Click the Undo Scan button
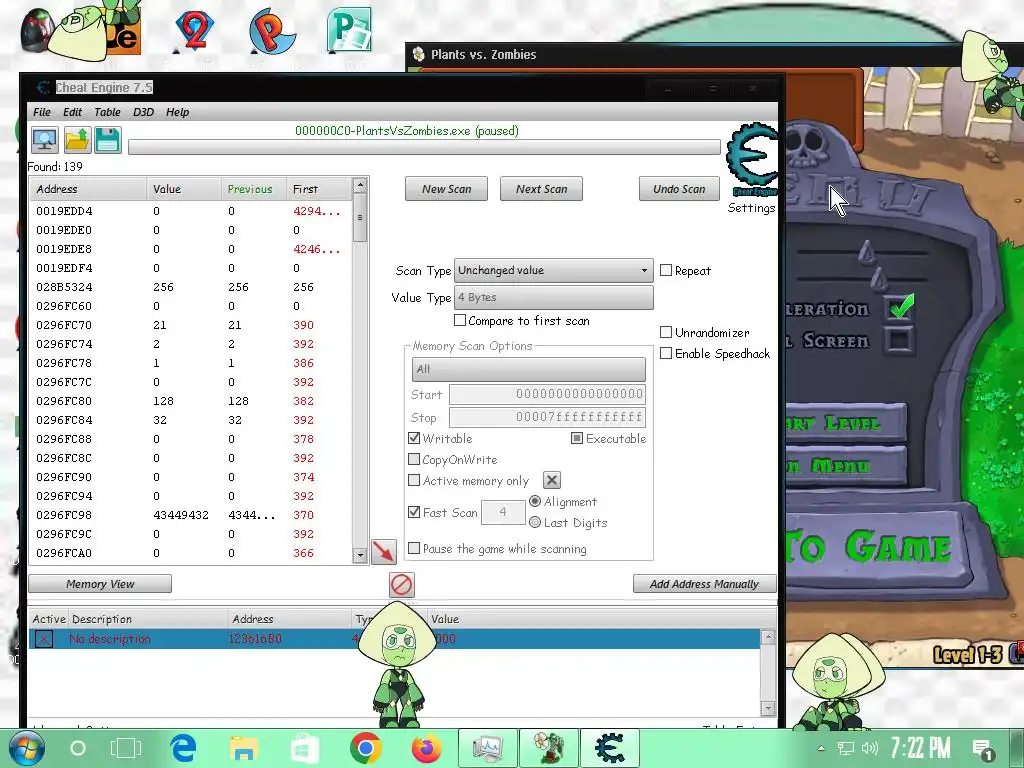This screenshot has width=1024, height=768. (679, 189)
